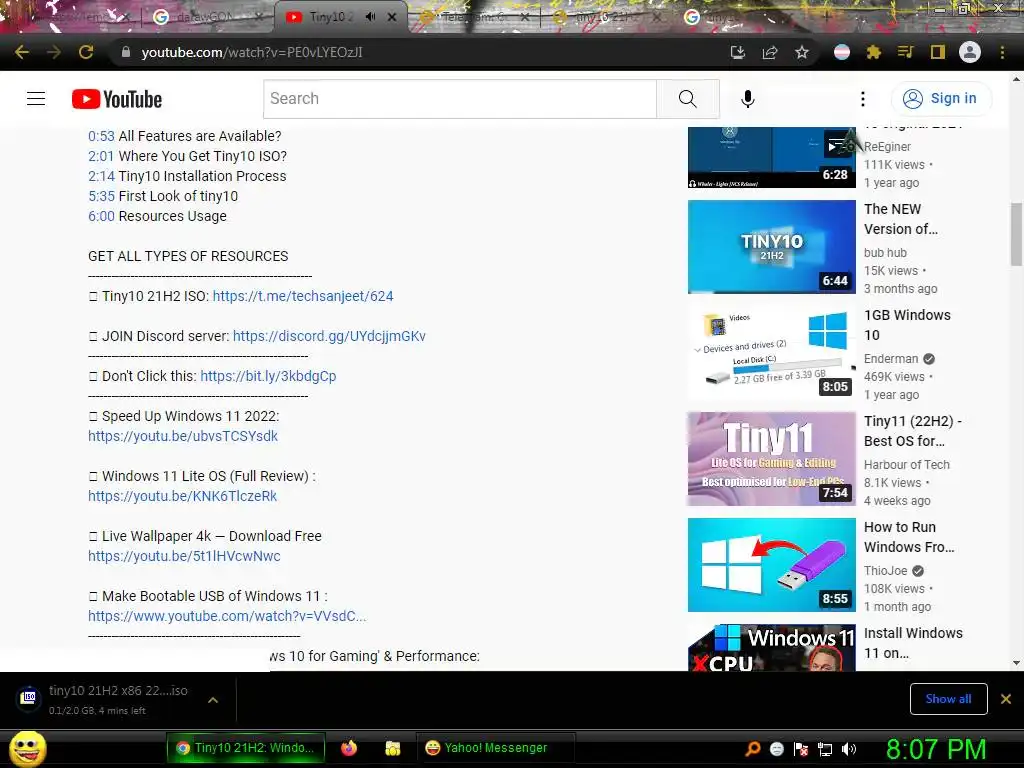The width and height of the screenshot is (1024, 768).
Task: Click the Sign in button
Action: pyautogui.click(x=941, y=99)
